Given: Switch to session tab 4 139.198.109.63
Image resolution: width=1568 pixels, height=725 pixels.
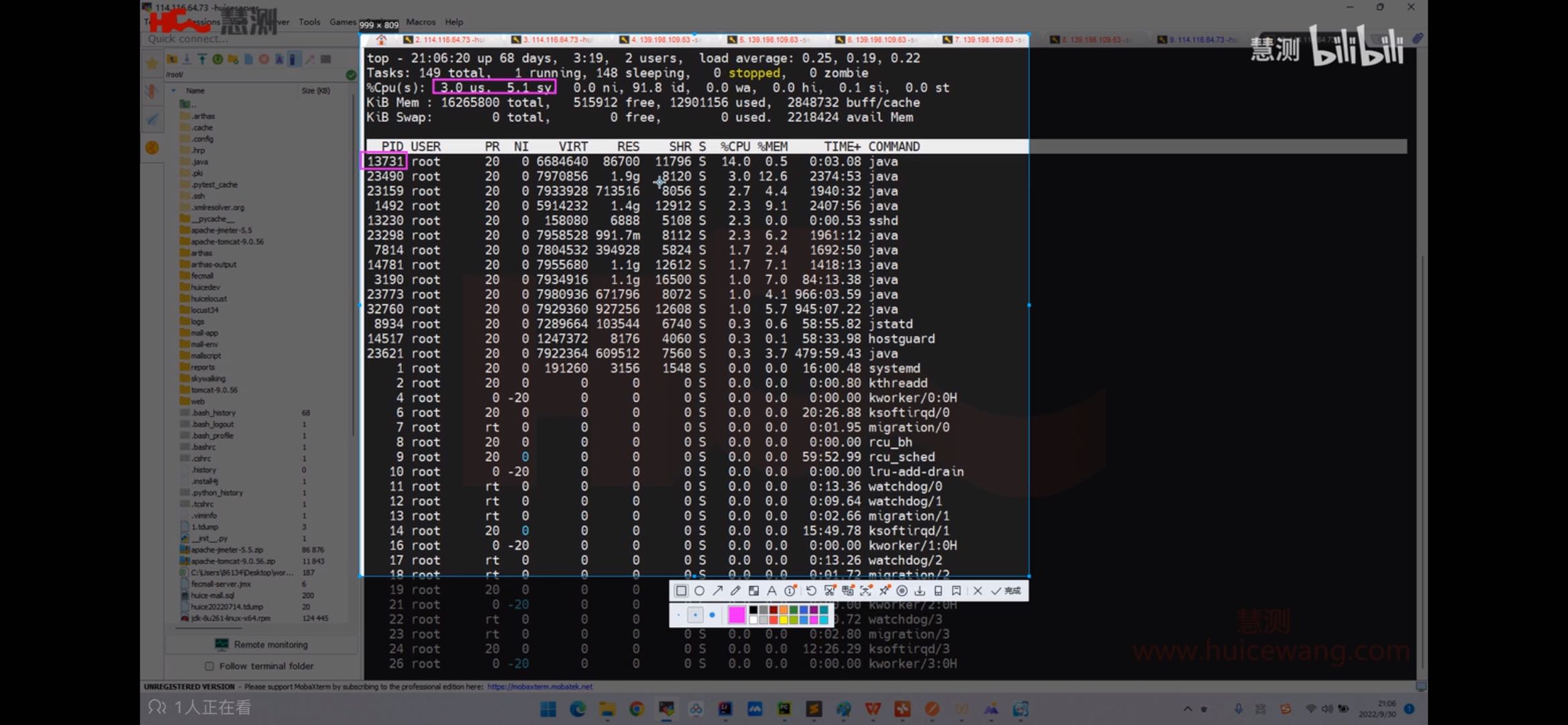Looking at the screenshot, I should tap(661, 40).
